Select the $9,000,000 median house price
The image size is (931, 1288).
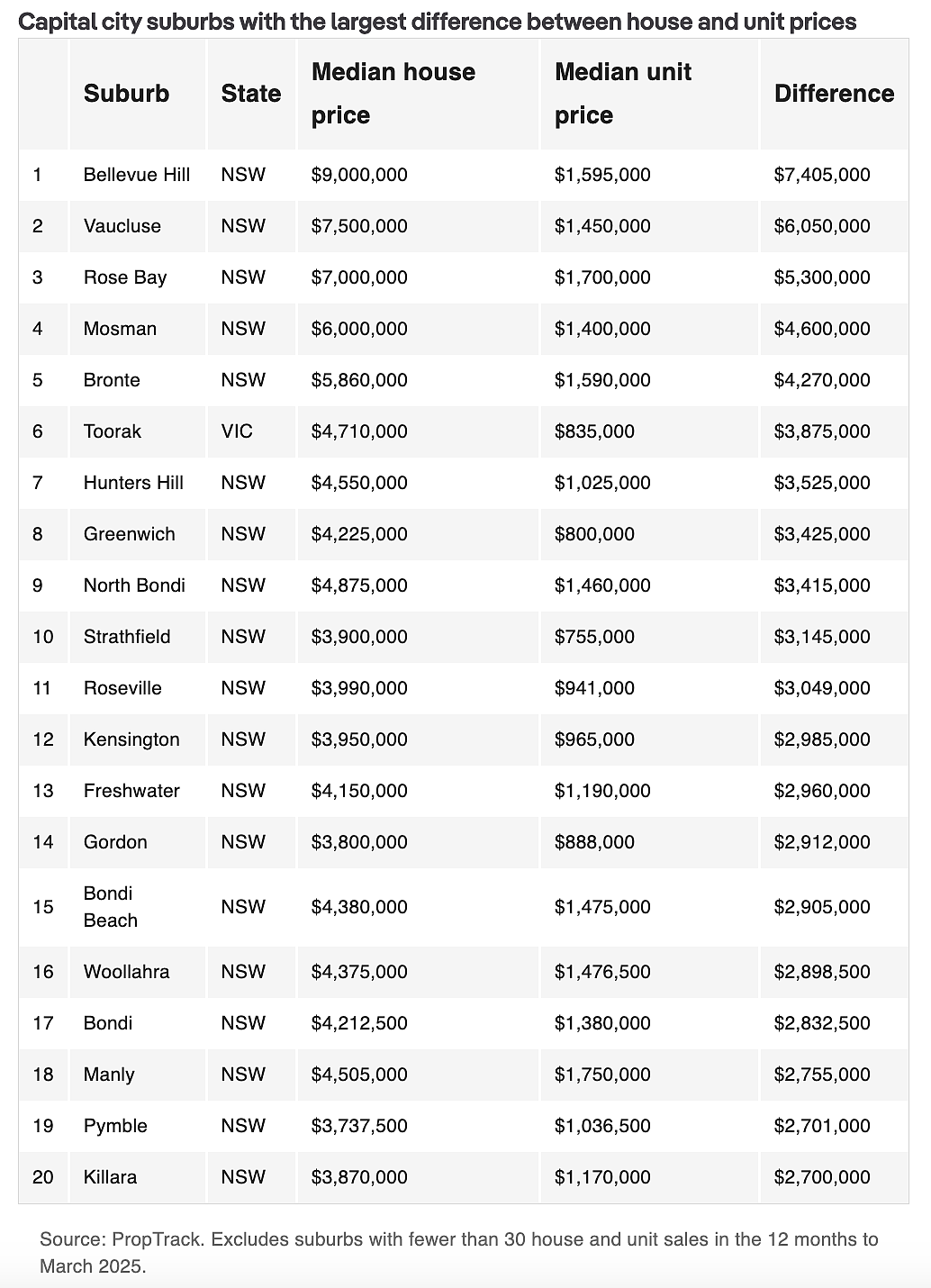click(x=359, y=175)
